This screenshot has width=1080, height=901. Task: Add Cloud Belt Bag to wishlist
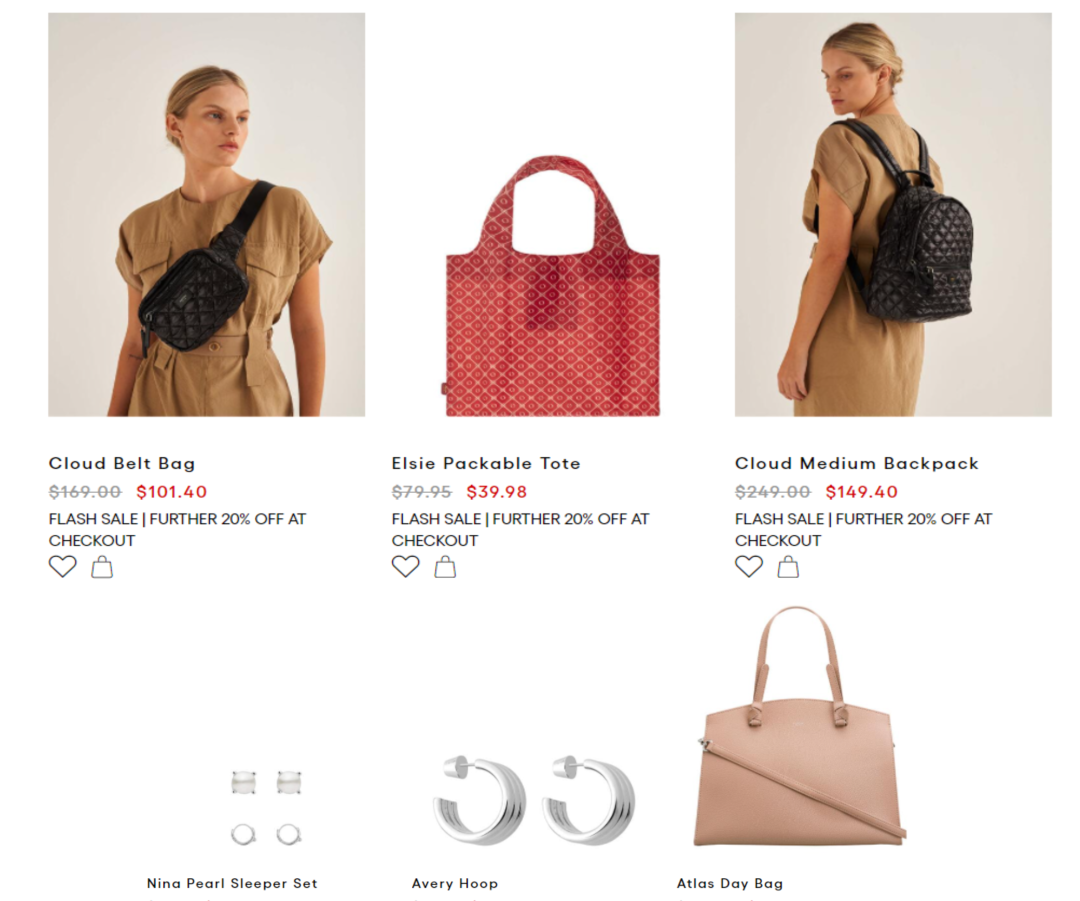(63, 567)
